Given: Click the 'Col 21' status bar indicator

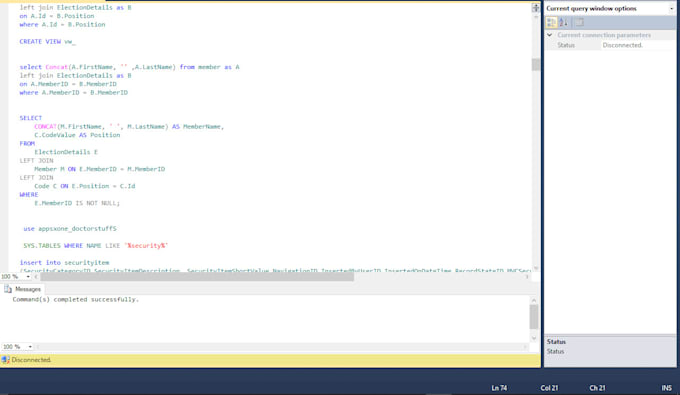Looking at the screenshot, I should 549,388.
